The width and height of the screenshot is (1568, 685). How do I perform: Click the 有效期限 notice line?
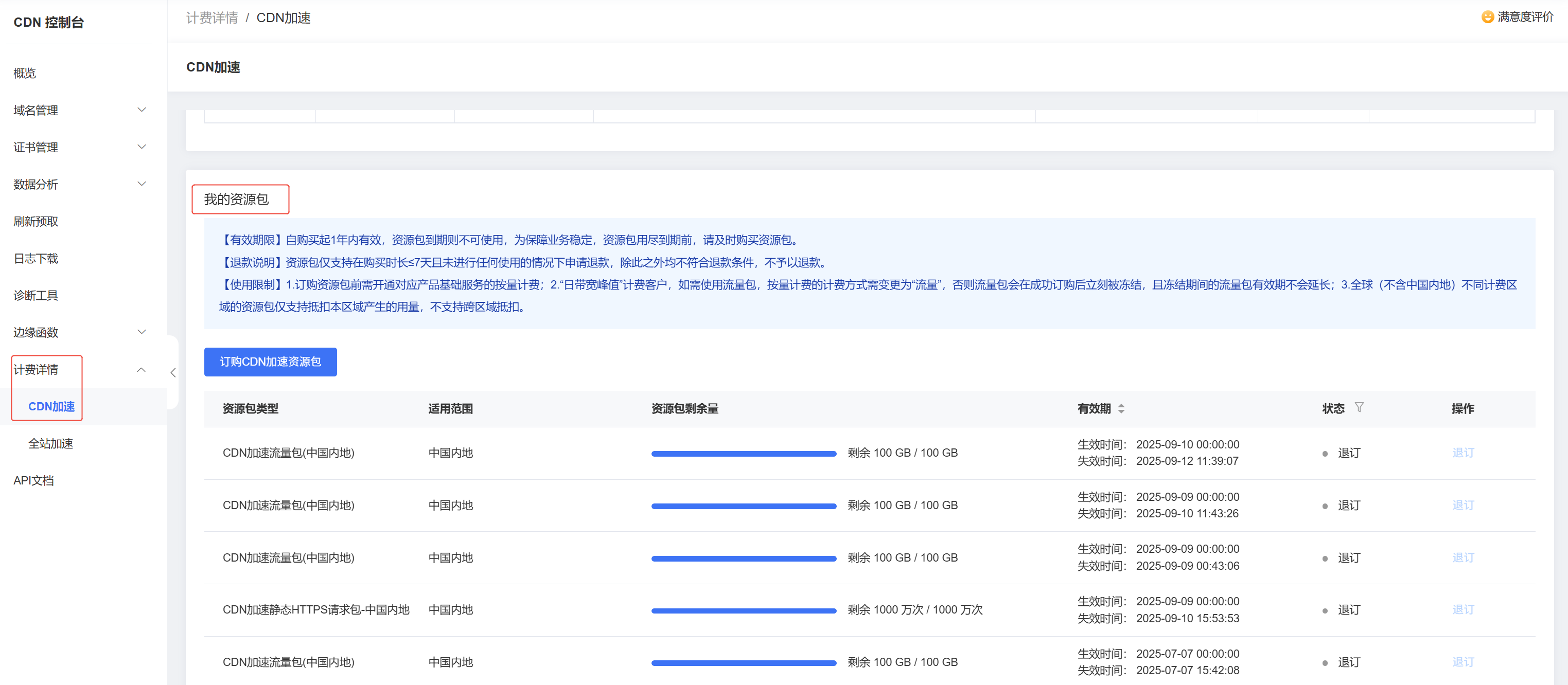(510, 240)
